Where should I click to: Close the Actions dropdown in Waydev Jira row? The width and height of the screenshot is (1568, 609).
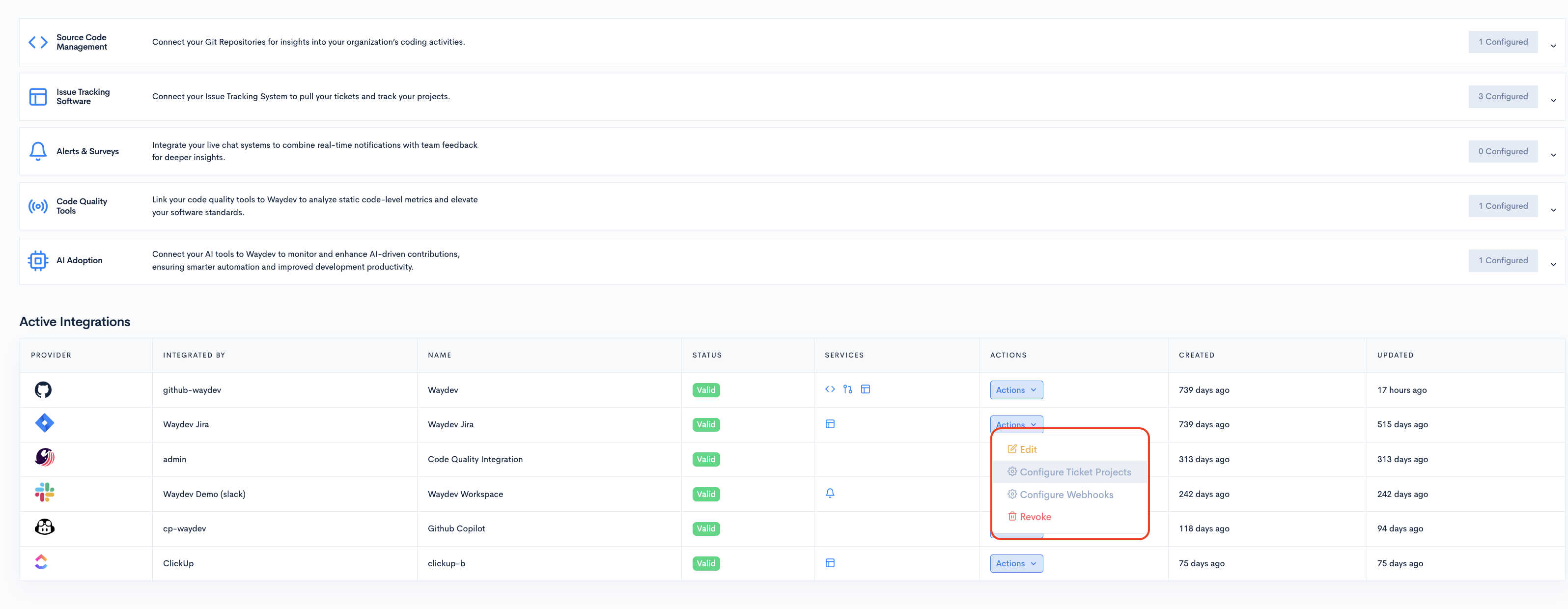click(1016, 423)
